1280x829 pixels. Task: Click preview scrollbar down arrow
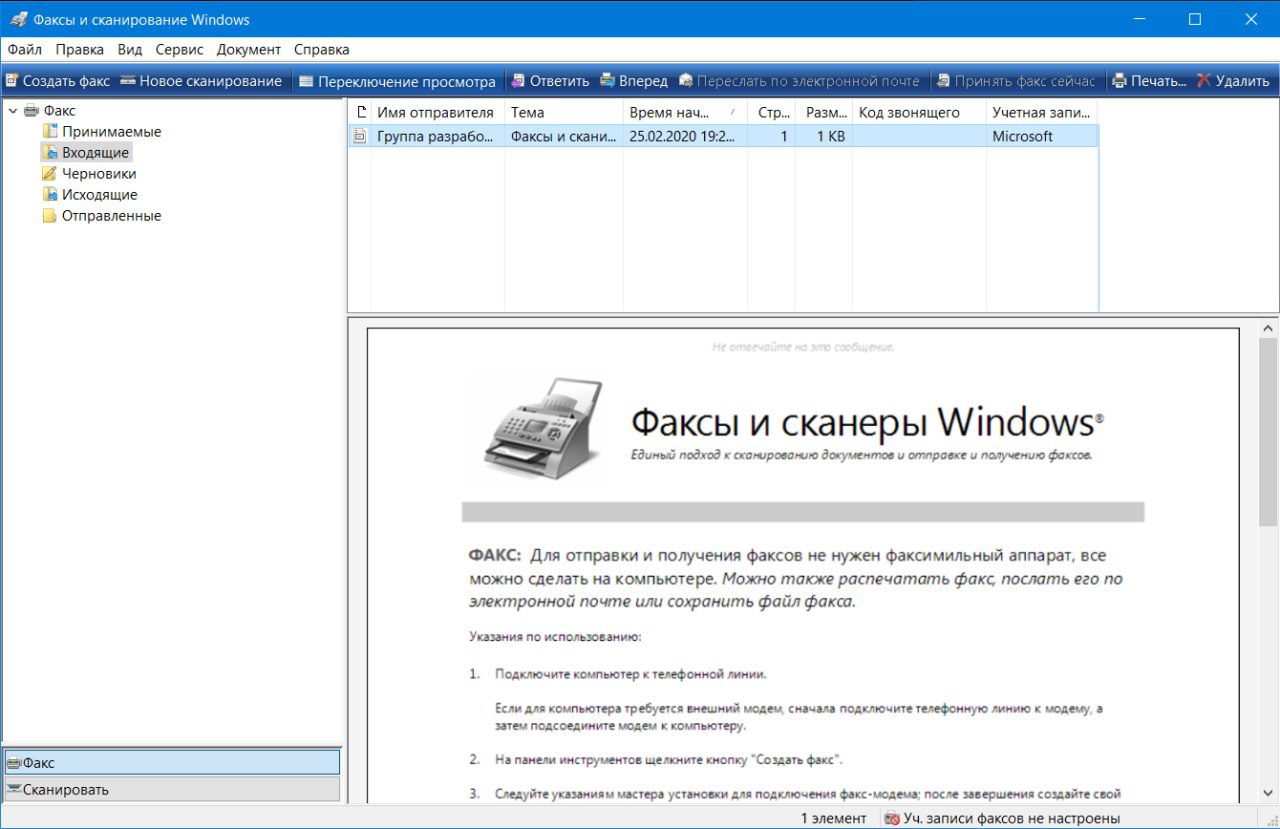click(x=1268, y=792)
